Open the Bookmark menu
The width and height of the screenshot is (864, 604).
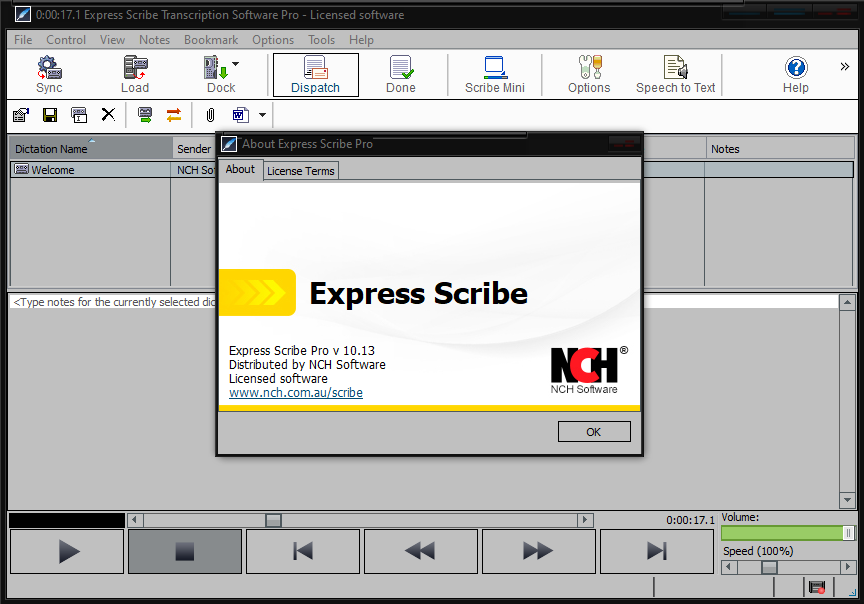[x=211, y=40]
